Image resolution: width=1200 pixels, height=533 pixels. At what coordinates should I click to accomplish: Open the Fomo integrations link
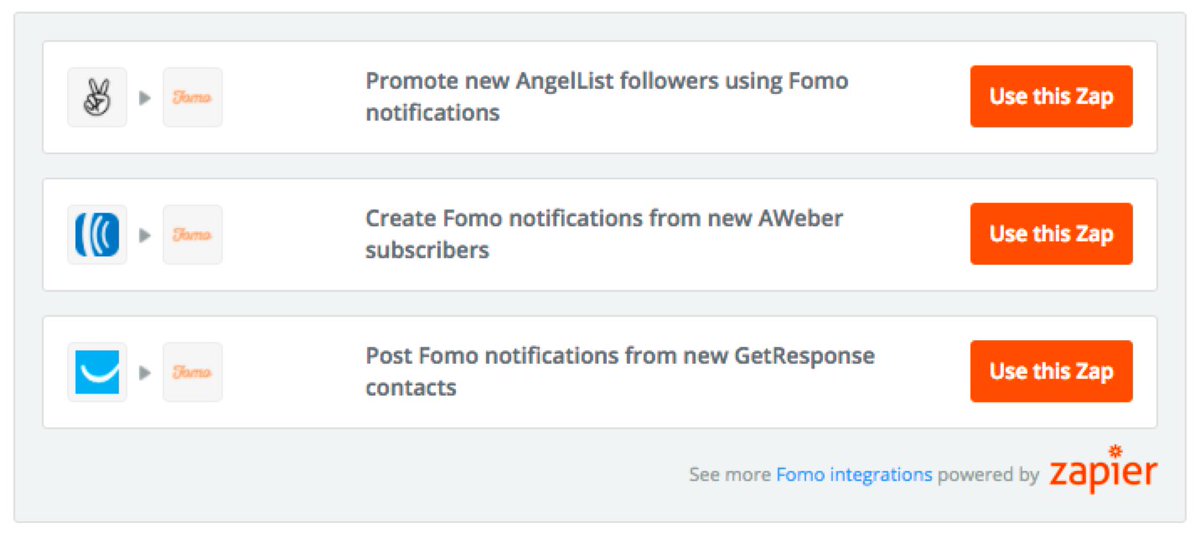tap(854, 475)
